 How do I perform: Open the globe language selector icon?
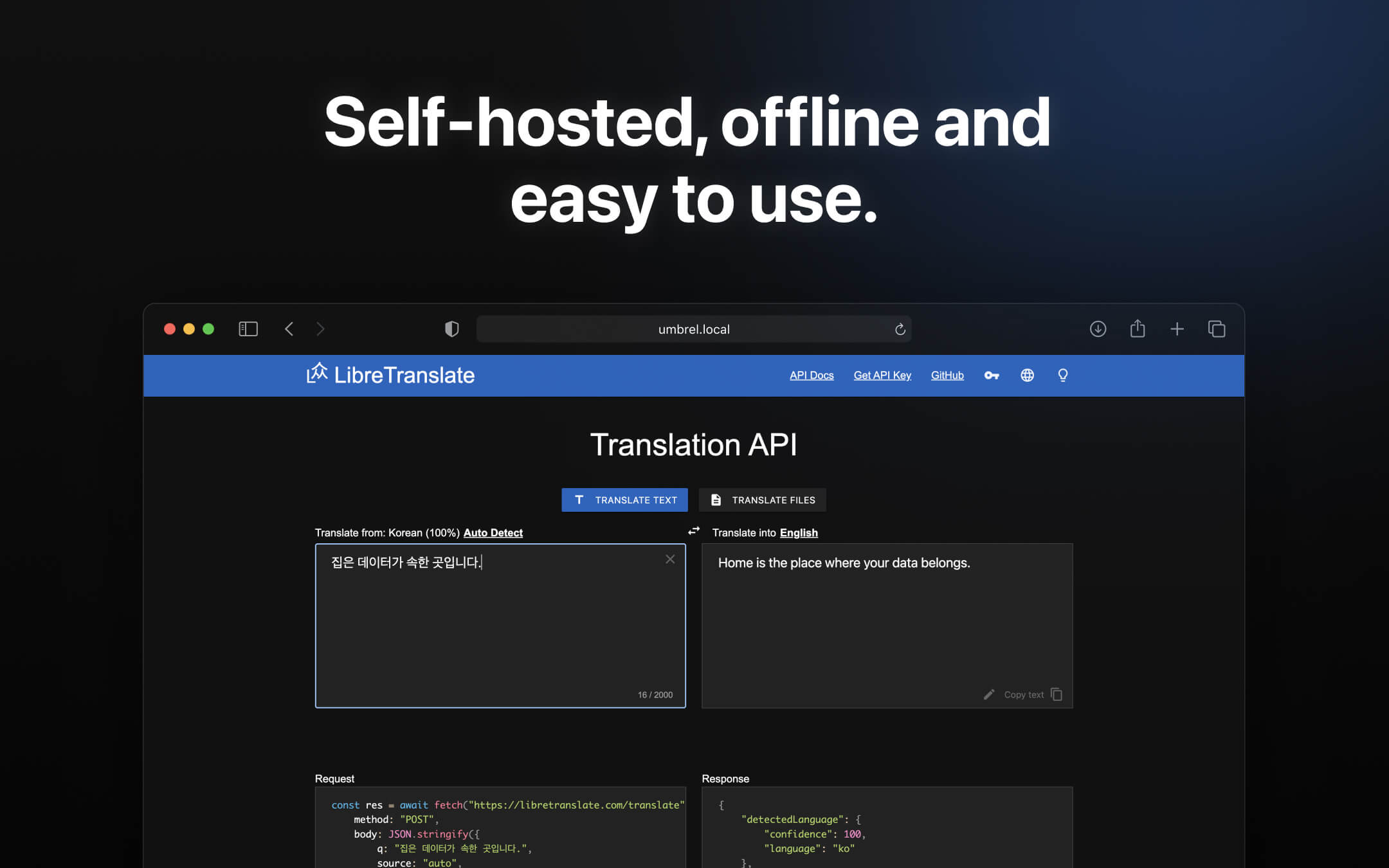(1027, 375)
